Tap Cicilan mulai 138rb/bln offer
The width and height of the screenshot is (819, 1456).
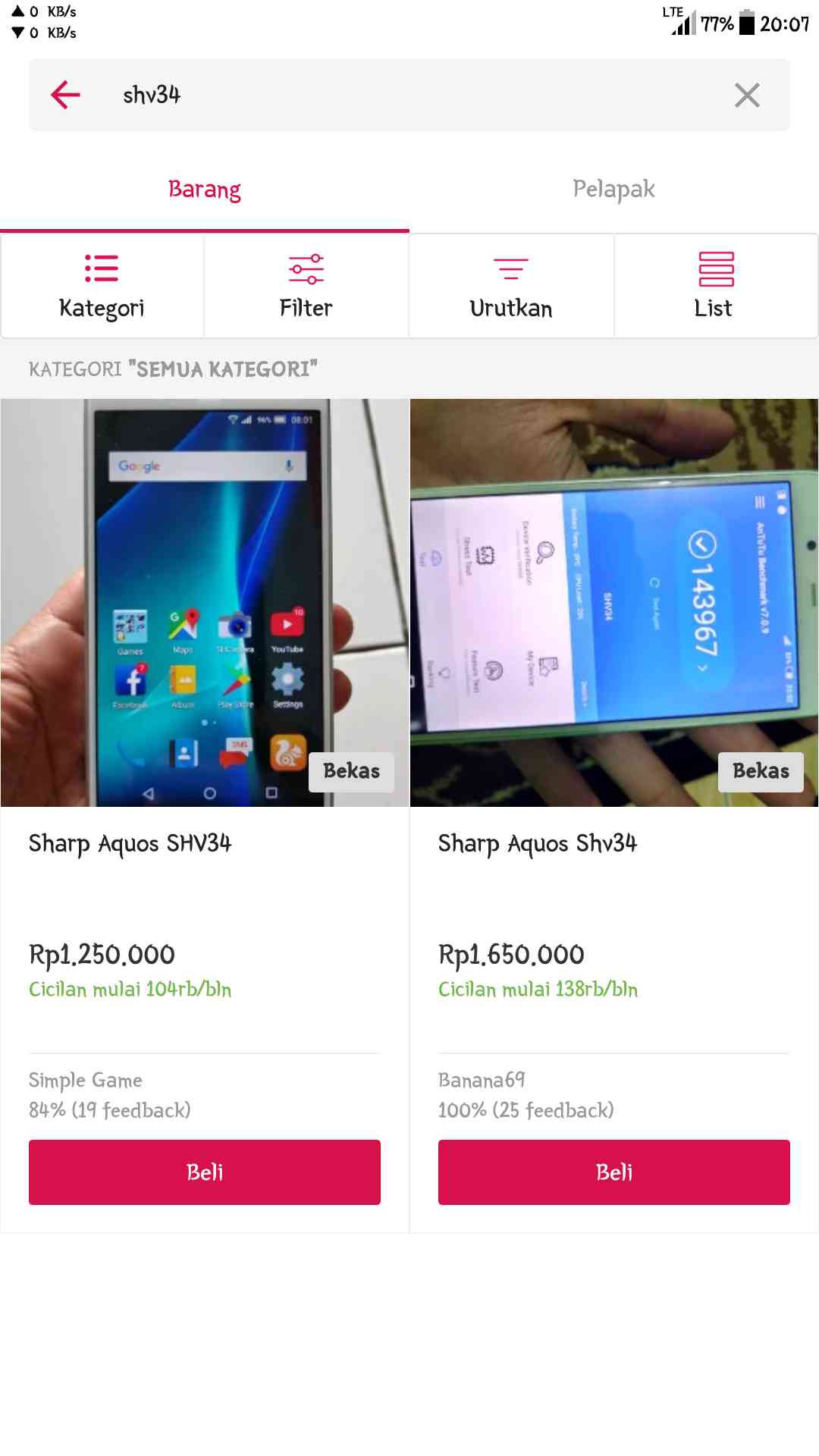point(538,990)
